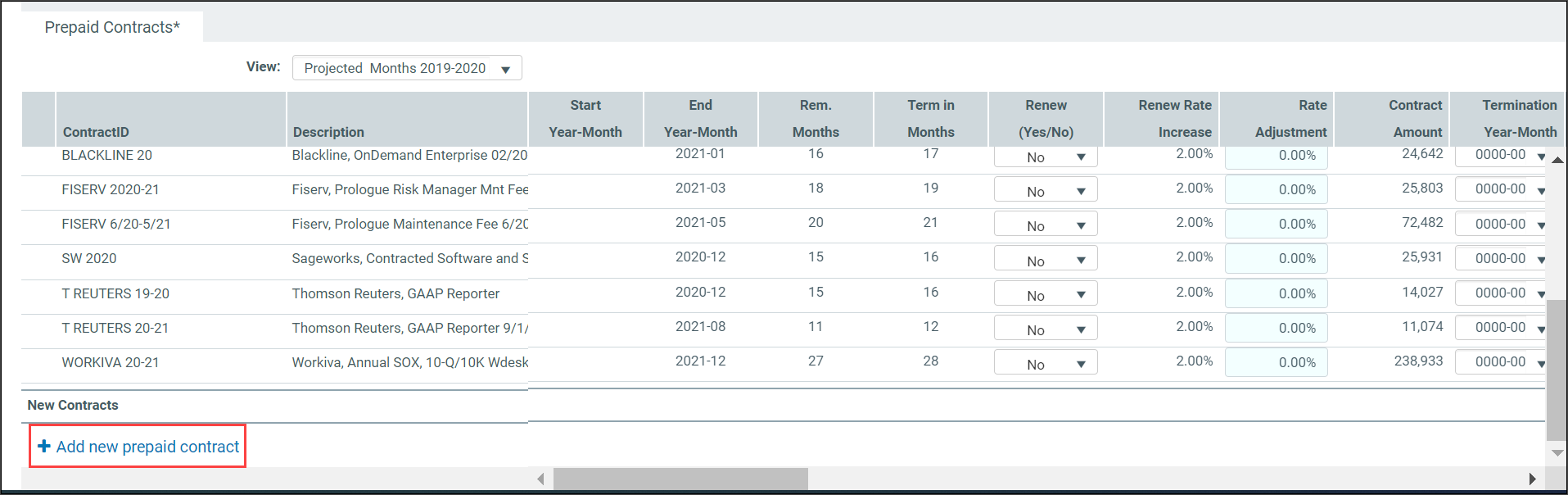
Task: Click the vertical scrollbar down arrow
Action: tap(1557, 452)
